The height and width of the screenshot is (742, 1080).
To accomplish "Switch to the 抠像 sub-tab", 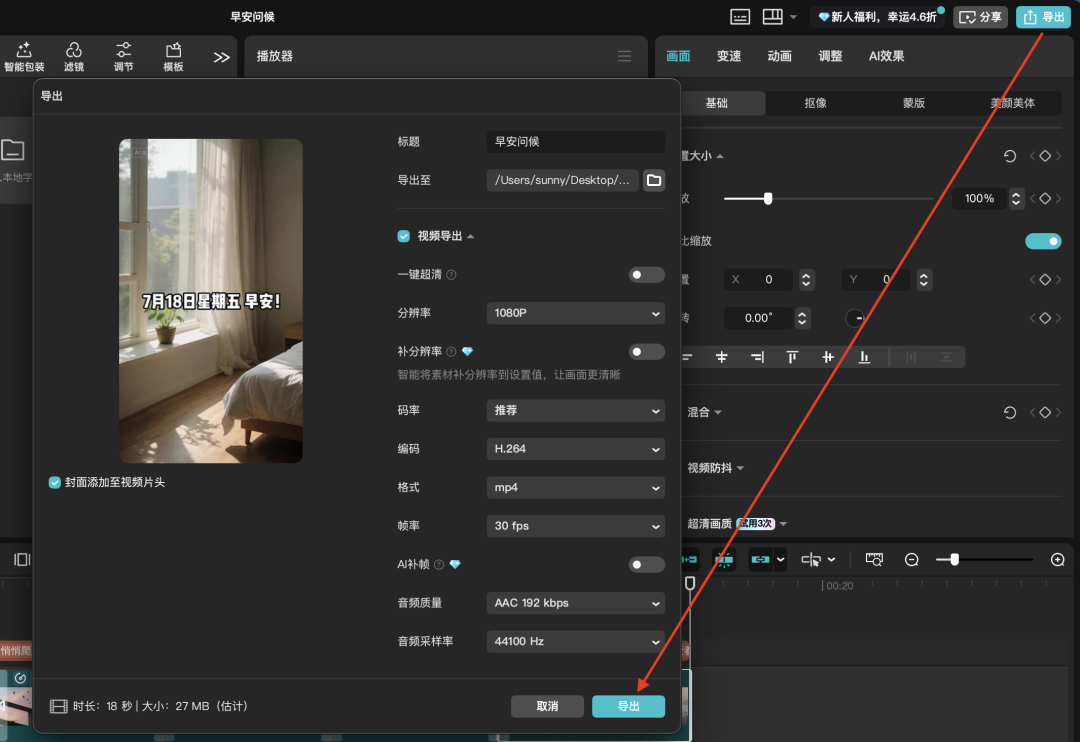I will pyautogui.click(x=814, y=103).
